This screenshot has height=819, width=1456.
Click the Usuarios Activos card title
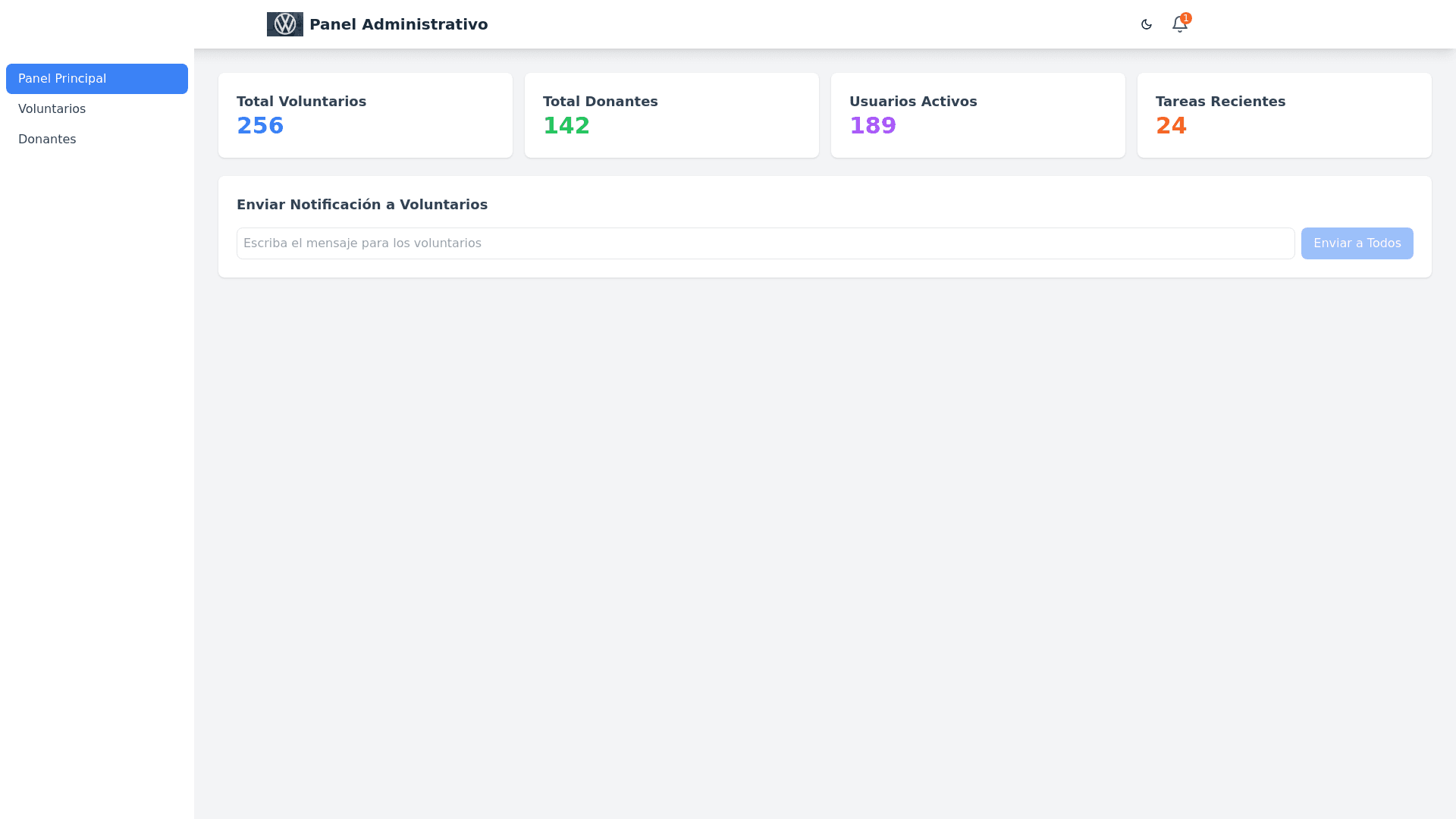coord(912,102)
